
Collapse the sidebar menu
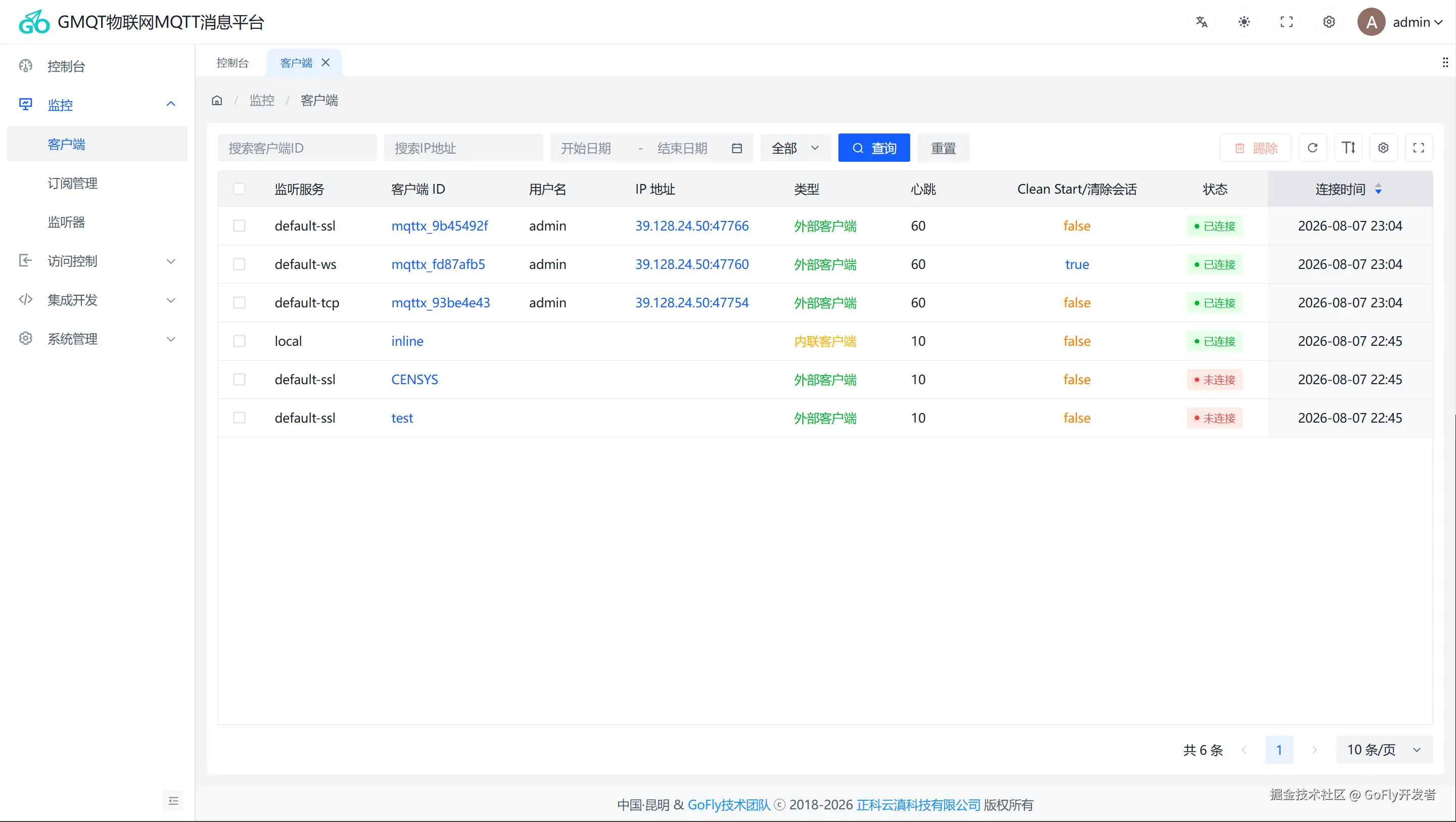pyautogui.click(x=173, y=801)
